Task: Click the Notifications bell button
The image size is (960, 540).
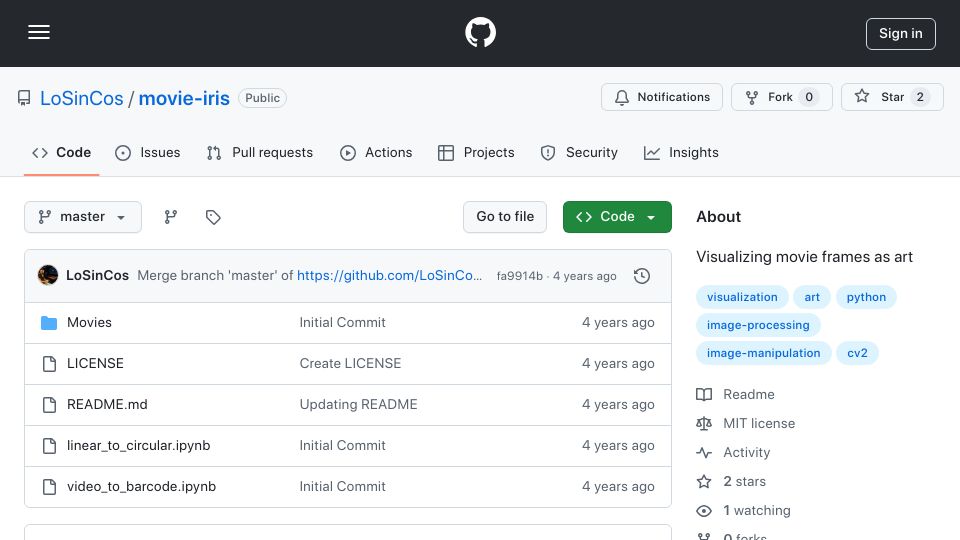Action: [x=662, y=97]
